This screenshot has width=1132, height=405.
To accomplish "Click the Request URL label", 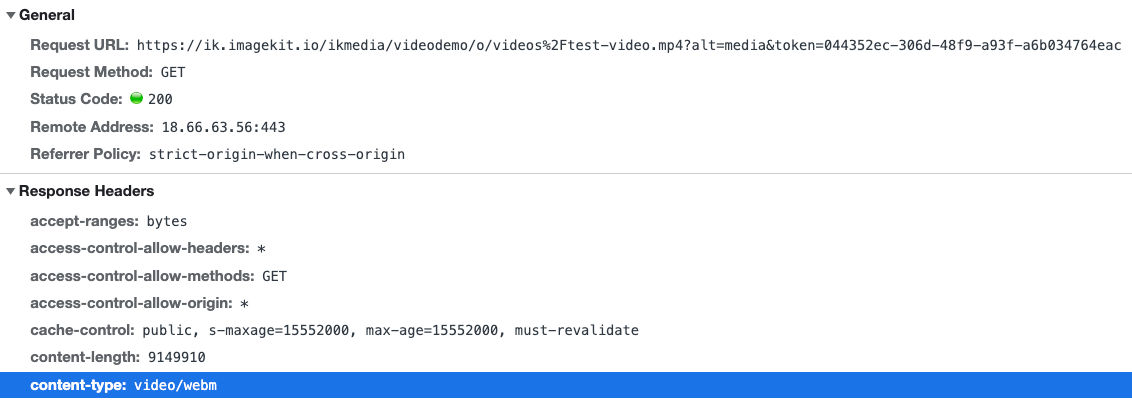I will tap(79, 45).
